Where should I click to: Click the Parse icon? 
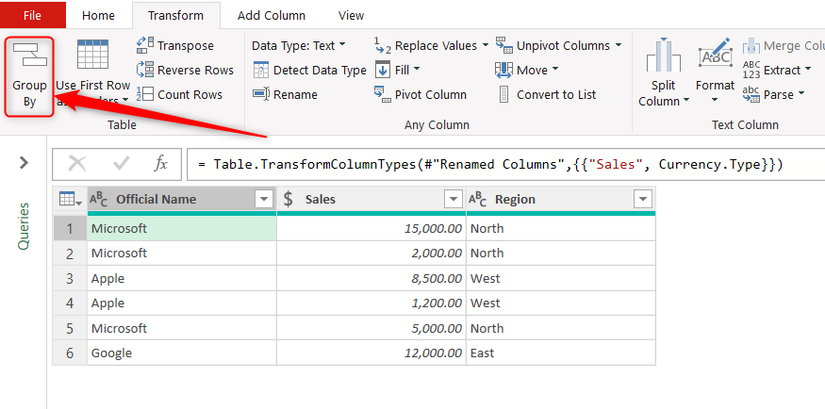point(751,95)
